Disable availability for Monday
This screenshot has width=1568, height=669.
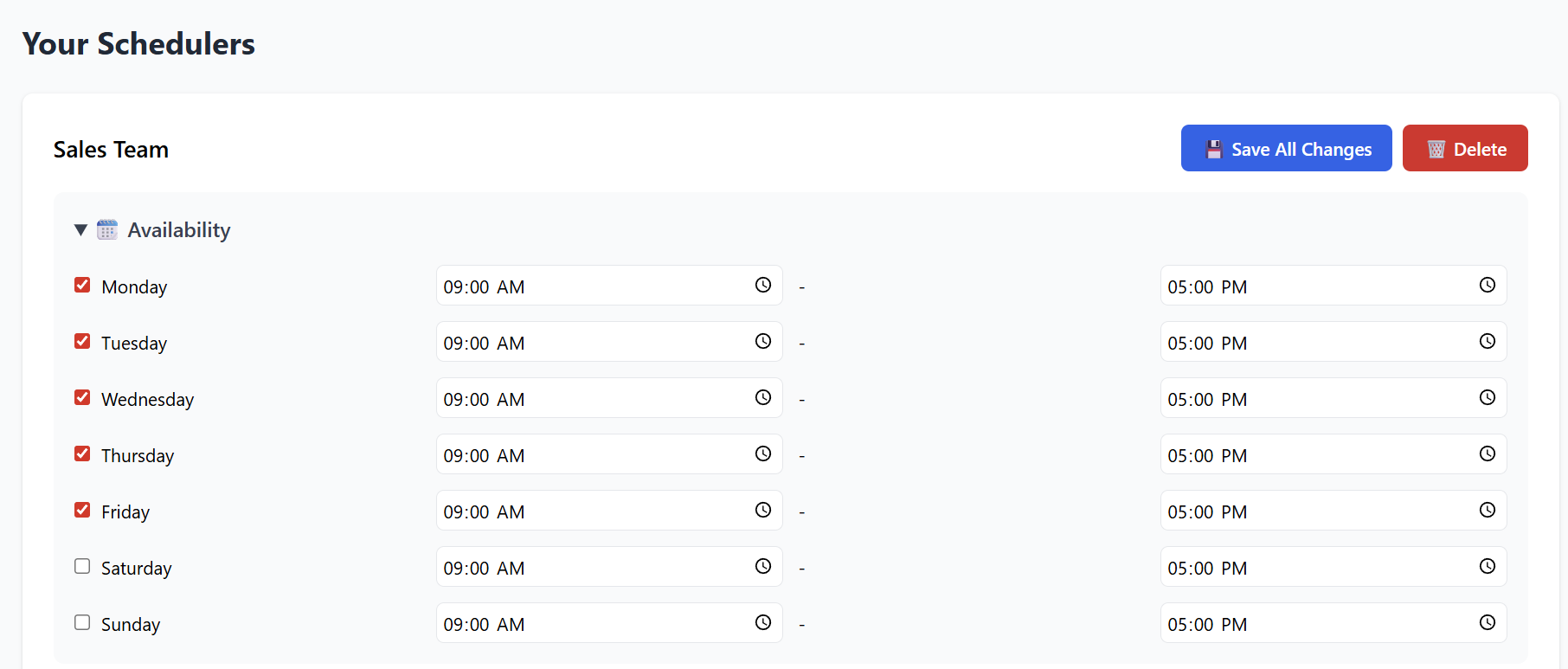pos(81,284)
